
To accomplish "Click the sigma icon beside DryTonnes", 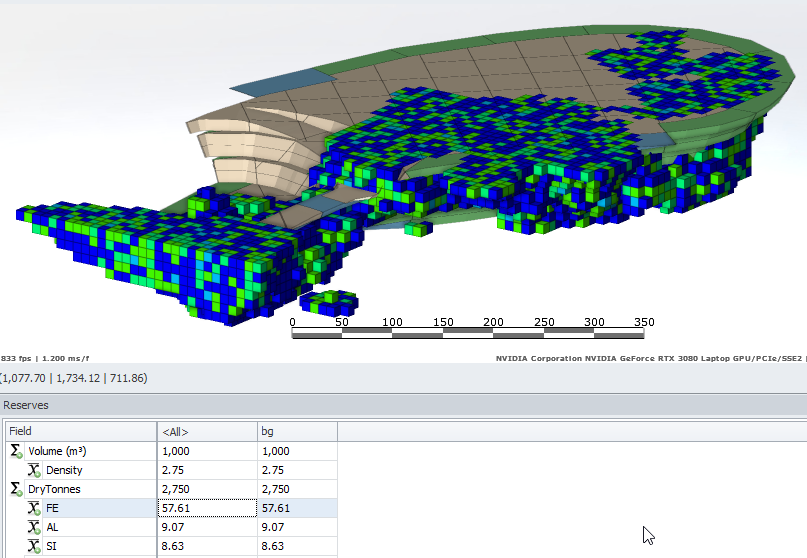I will (x=15, y=489).
